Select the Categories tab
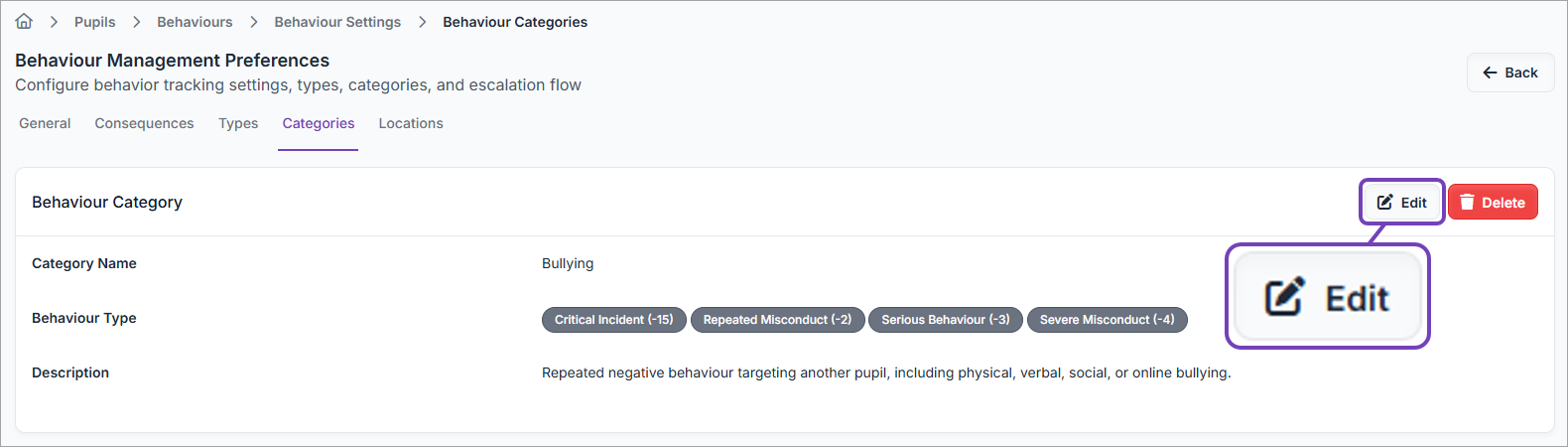 point(319,123)
